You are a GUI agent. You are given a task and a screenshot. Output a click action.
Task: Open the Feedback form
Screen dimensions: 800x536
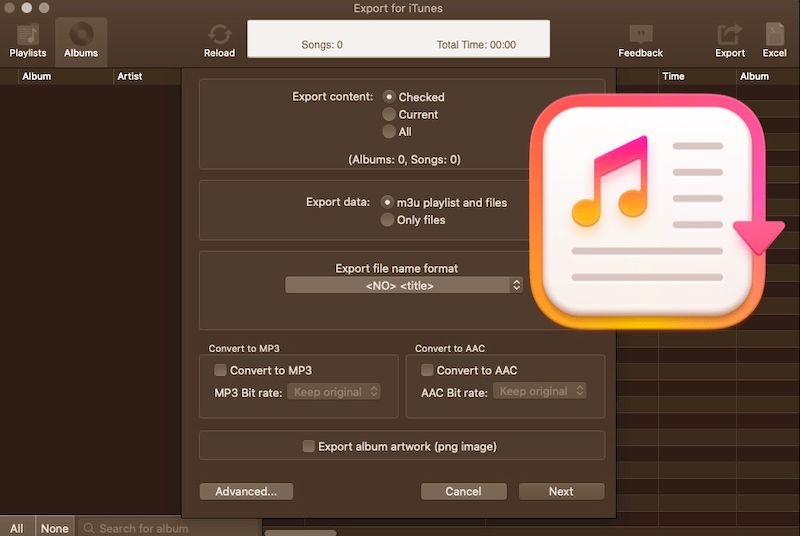point(640,41)
